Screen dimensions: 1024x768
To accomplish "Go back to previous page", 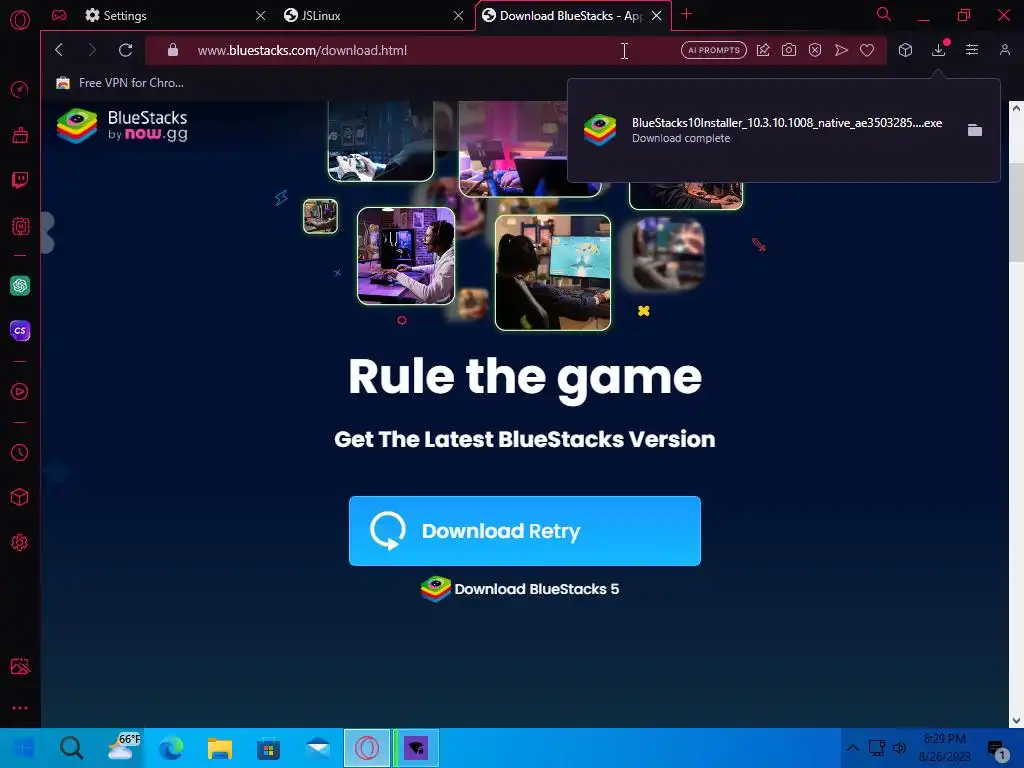I will point(59,50).
